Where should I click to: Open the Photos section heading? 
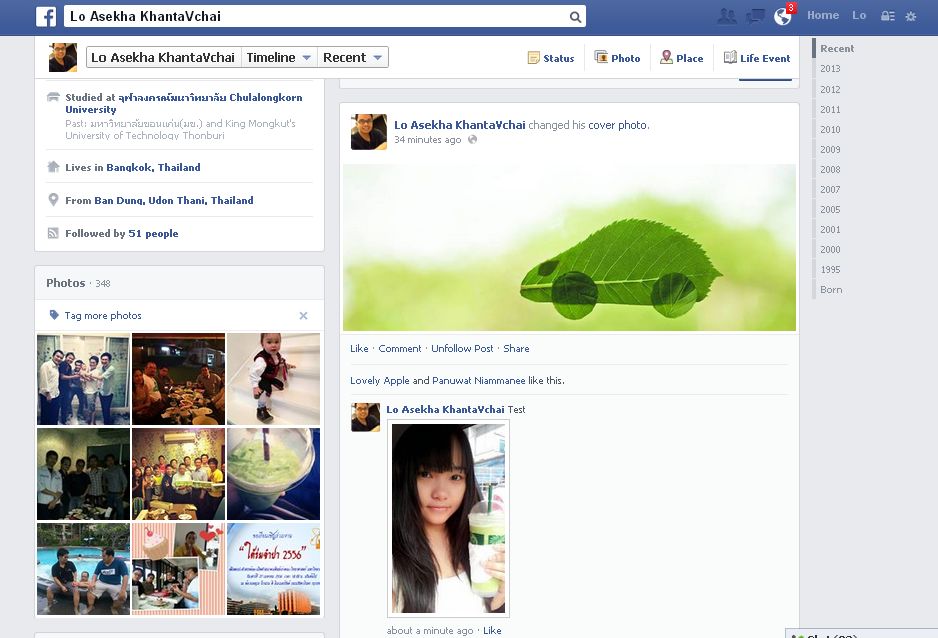[66, 283]
